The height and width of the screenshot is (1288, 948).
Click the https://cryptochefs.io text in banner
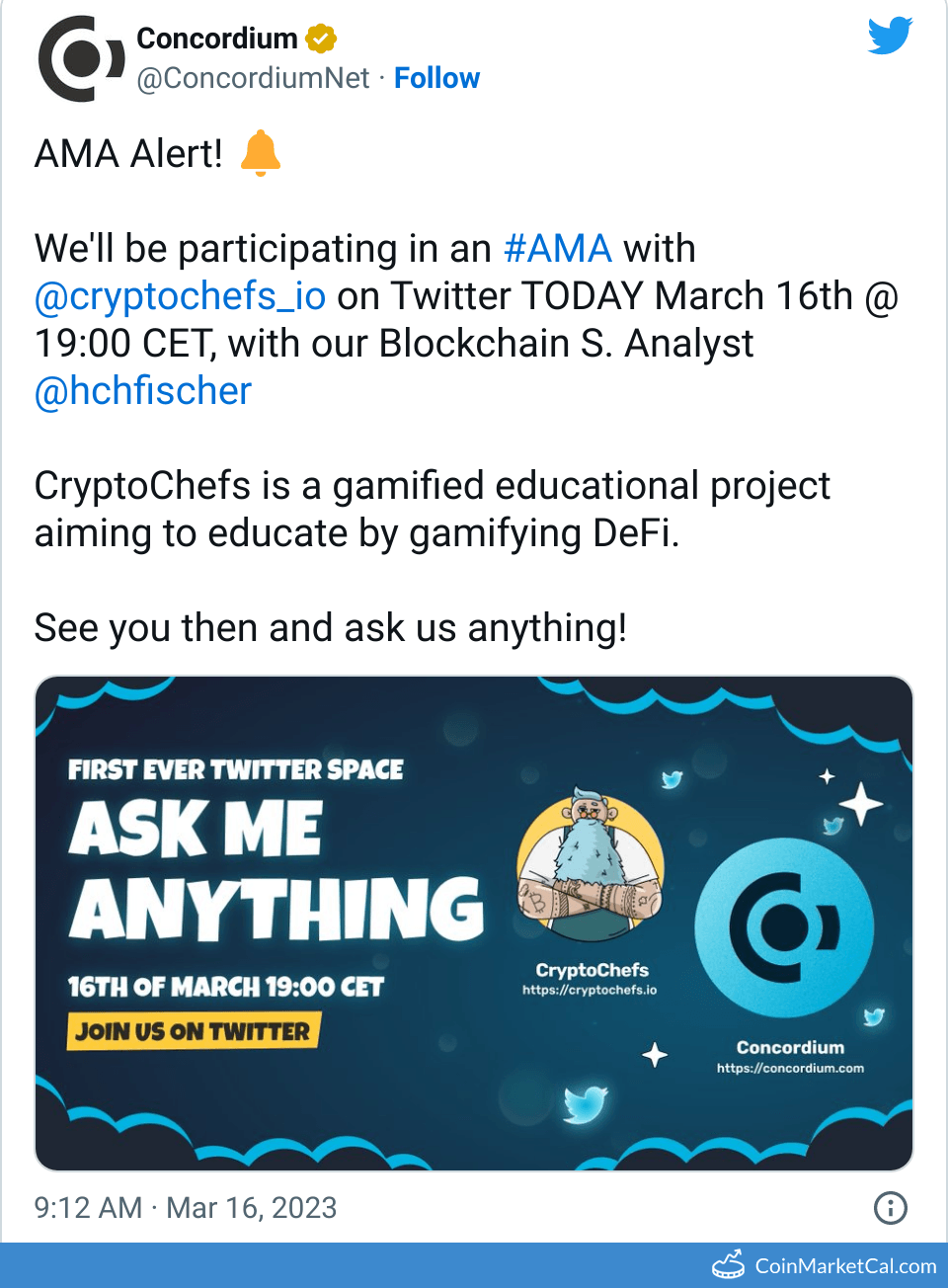click(x=590, y=990)
